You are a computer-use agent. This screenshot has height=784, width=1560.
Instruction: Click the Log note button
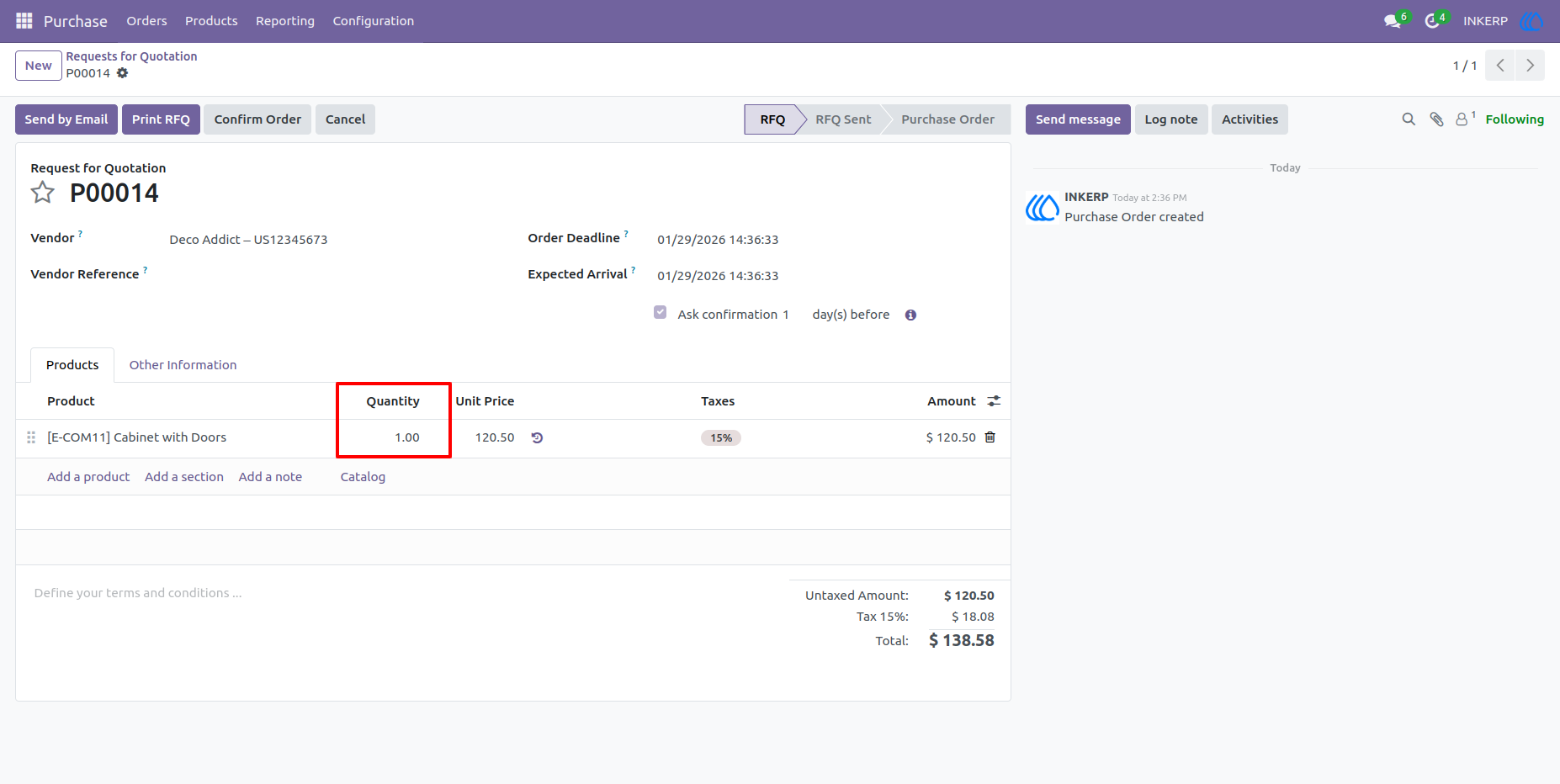click(1171, 119)
